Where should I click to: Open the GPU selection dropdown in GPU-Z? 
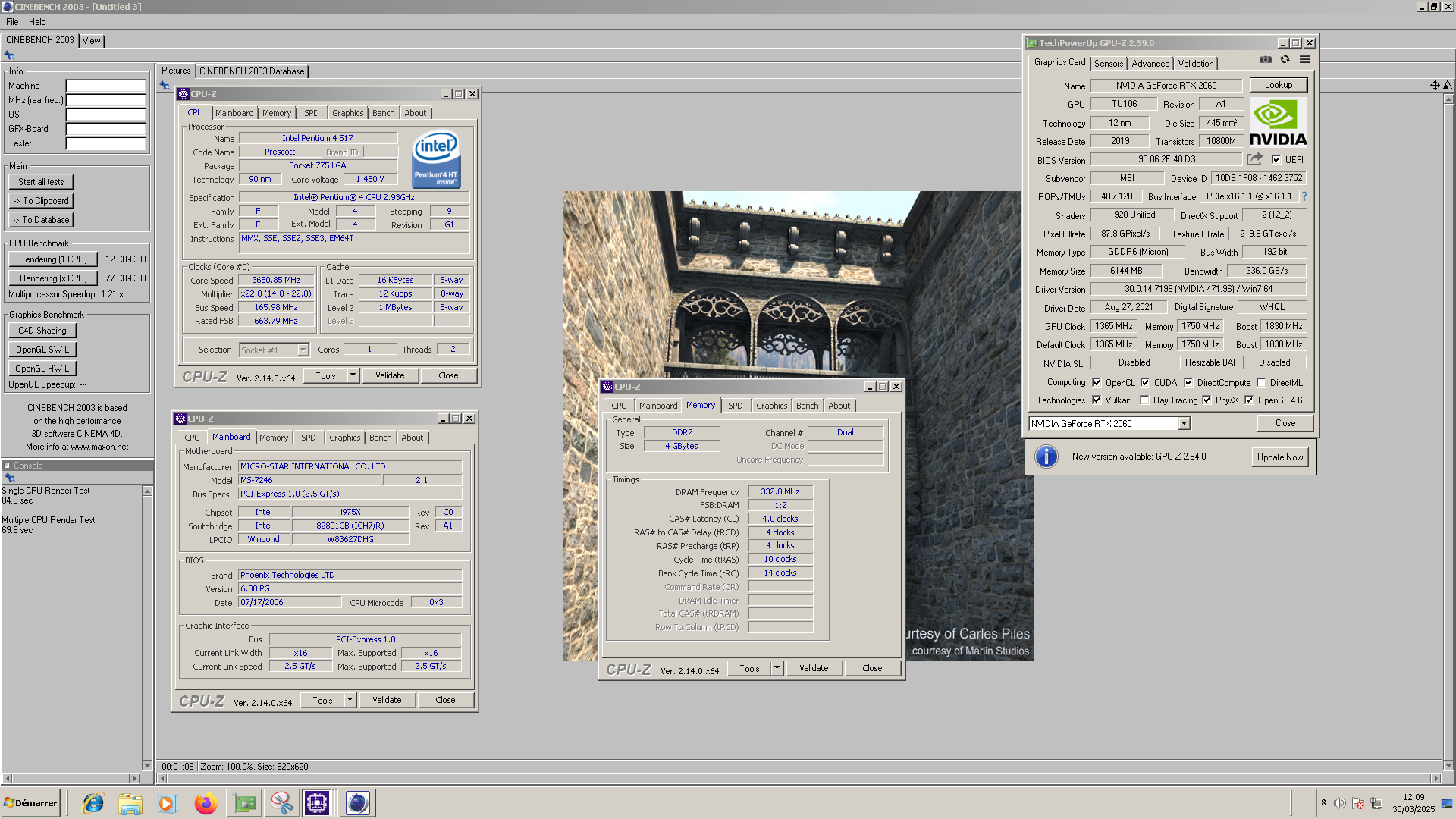click(x=1184, y=424)
